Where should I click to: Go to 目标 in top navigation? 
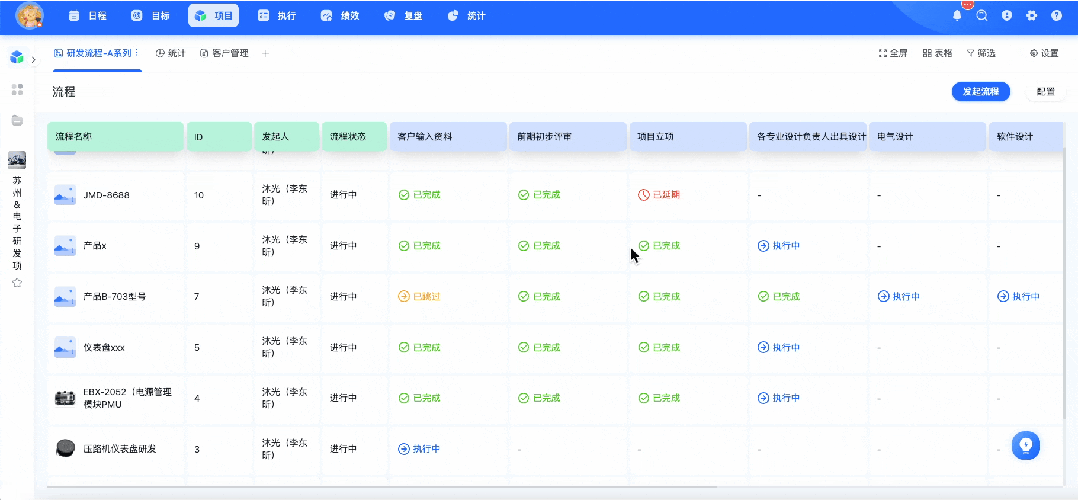tap(151, 15)
